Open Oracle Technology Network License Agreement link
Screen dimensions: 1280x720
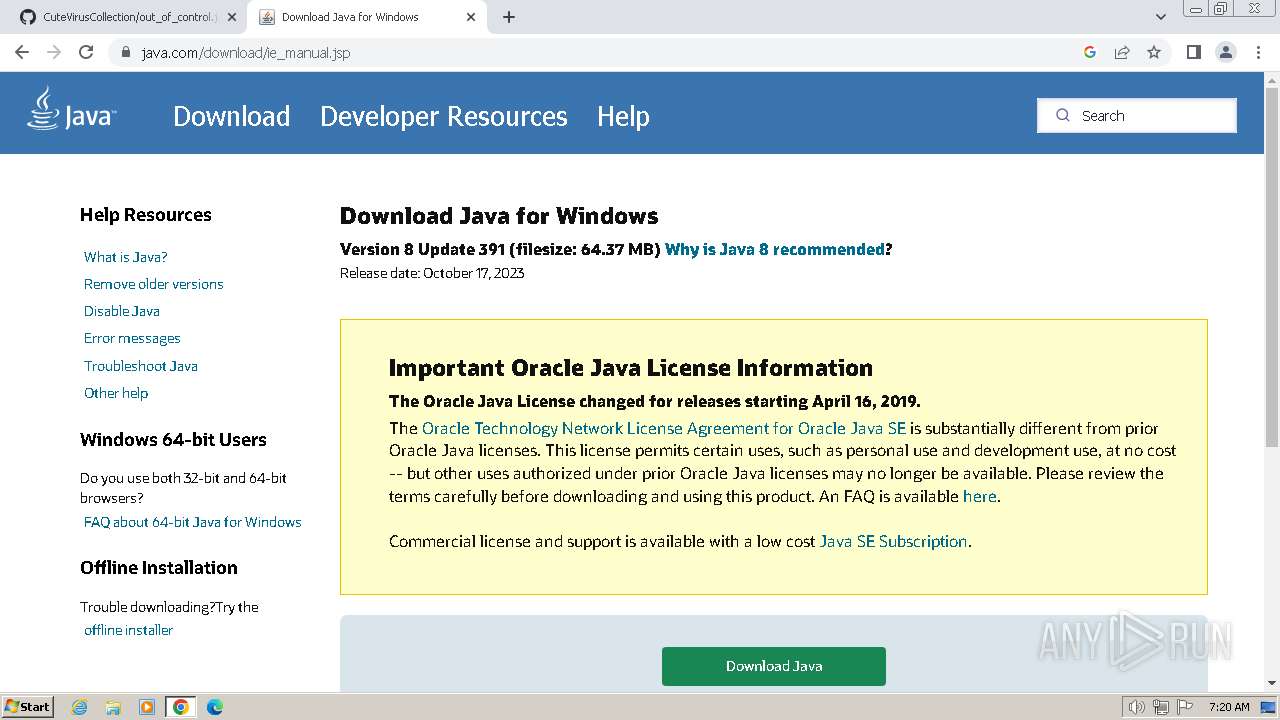click(664, 428)
